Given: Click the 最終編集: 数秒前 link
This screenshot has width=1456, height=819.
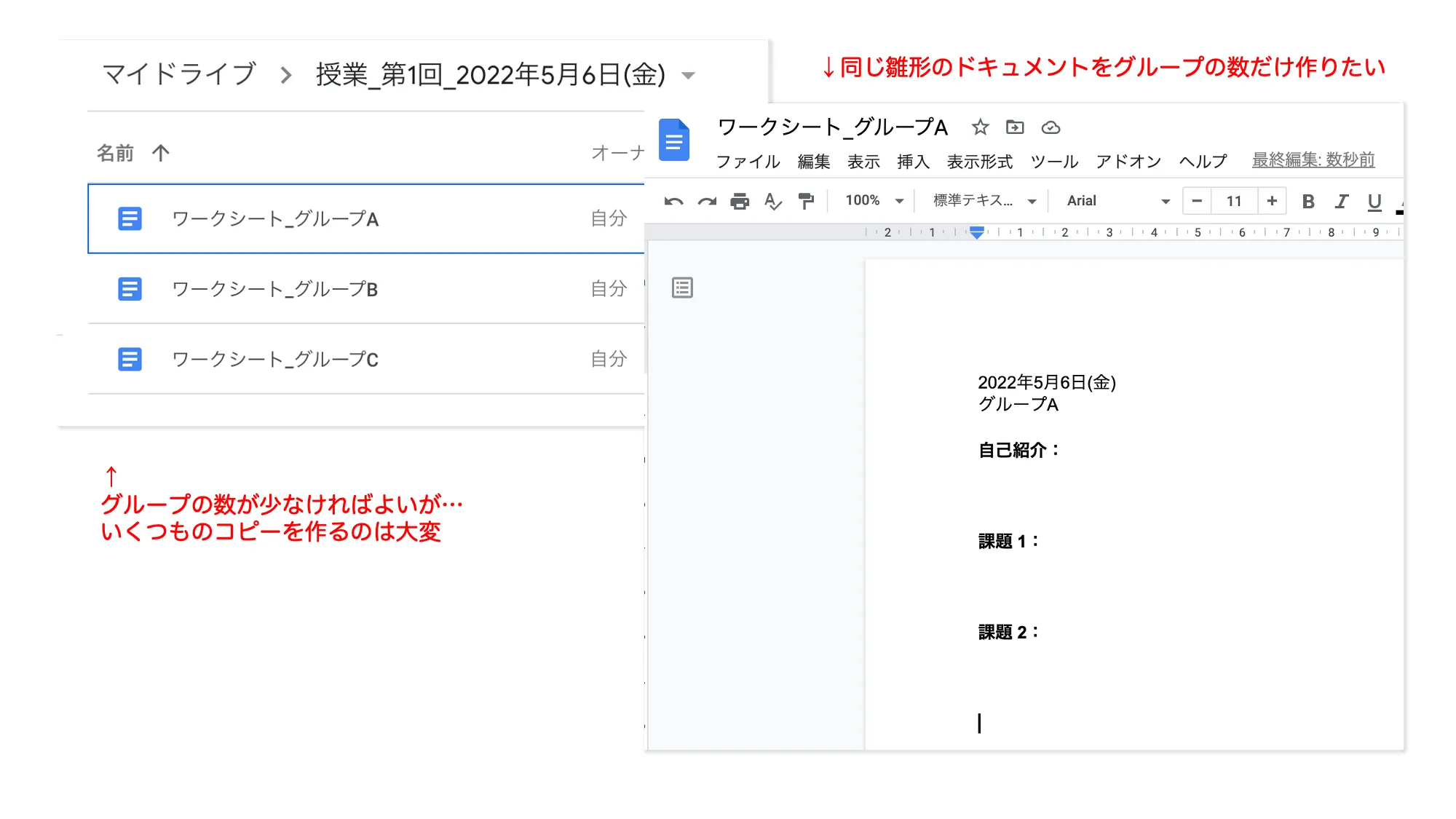Looking at the screenshot, I should click(x=1313, y=160).
